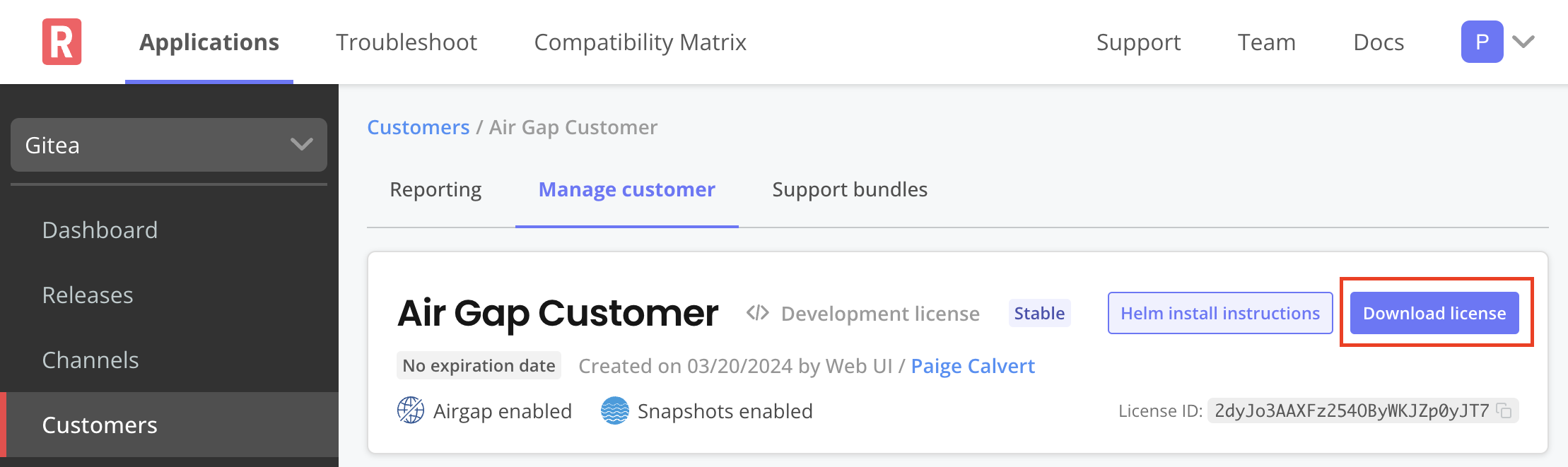Open the Gitea application selector dropdown
The image size is (1568, 467).
[168, 145]
